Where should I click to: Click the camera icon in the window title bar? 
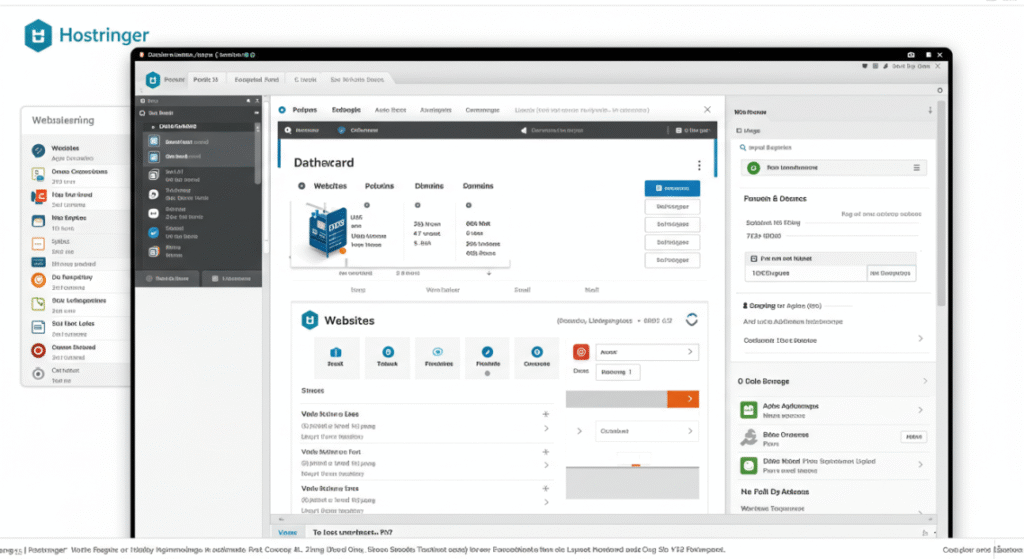pyautogui.click(x=911, y=55)
